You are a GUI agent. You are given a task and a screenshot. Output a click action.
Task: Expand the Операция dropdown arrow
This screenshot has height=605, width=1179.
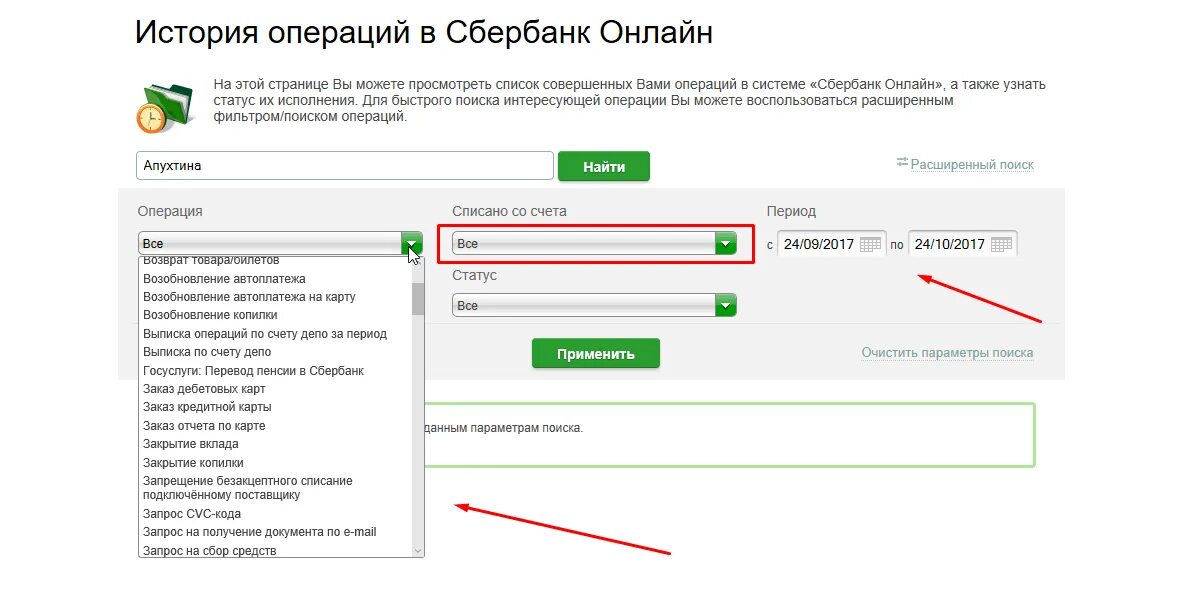pyautogui.click(x=412, y=244)
